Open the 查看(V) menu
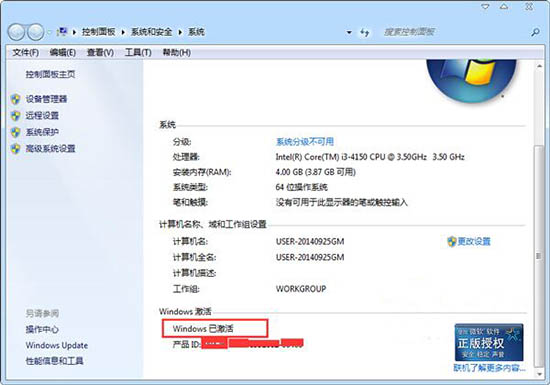Screen dimensions: 550x385 pos(100,53)
